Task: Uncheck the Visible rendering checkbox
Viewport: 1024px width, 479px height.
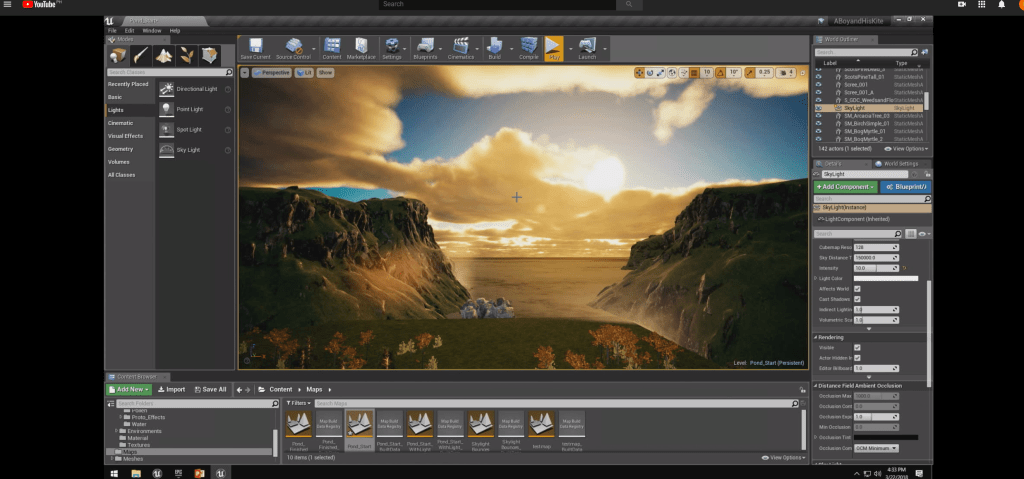Action: point(857,347)
